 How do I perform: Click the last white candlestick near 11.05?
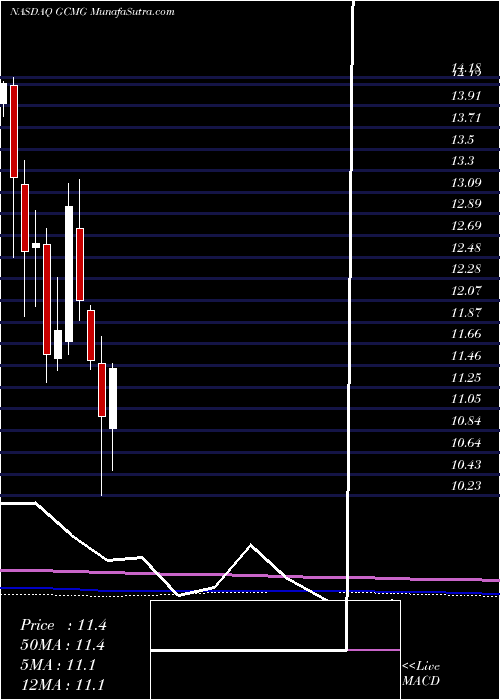point(112,398)
